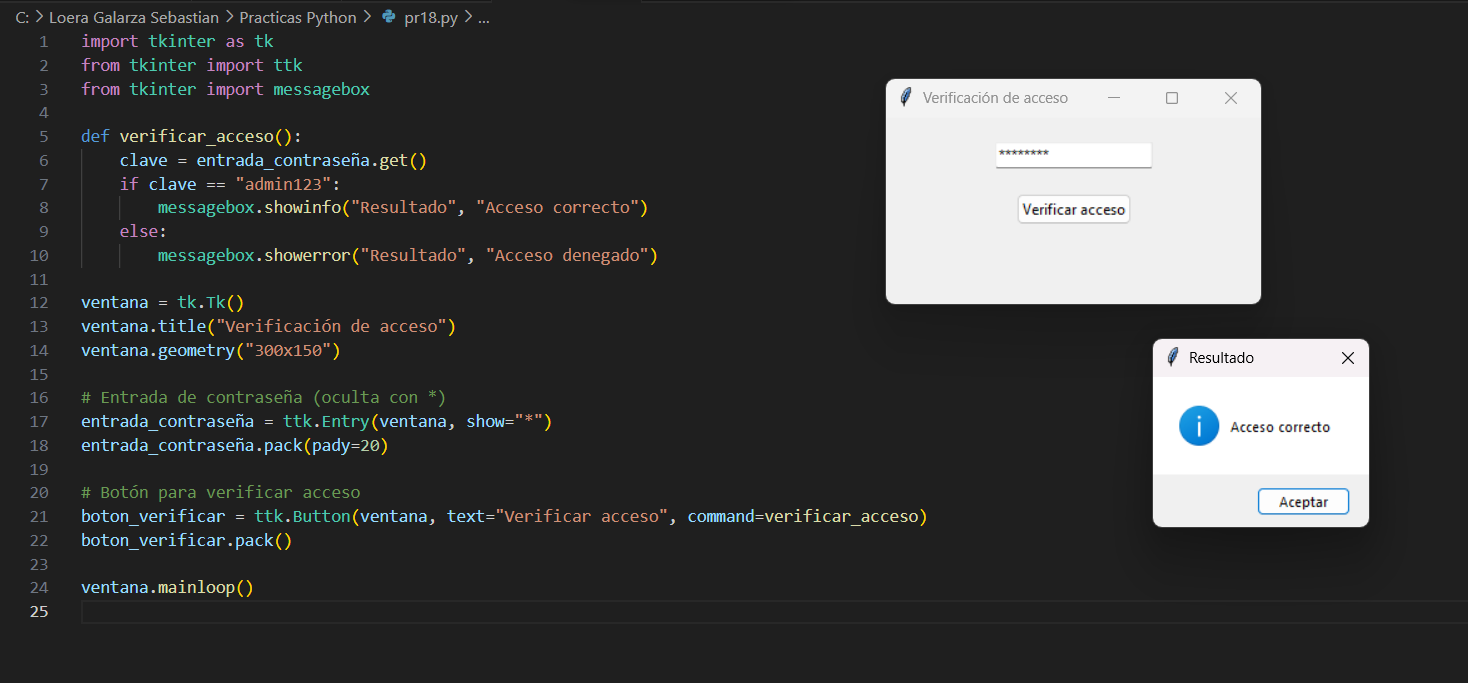
Task: Minimize the Verificación de acceso window
Action: click(x=1113, y=98)
